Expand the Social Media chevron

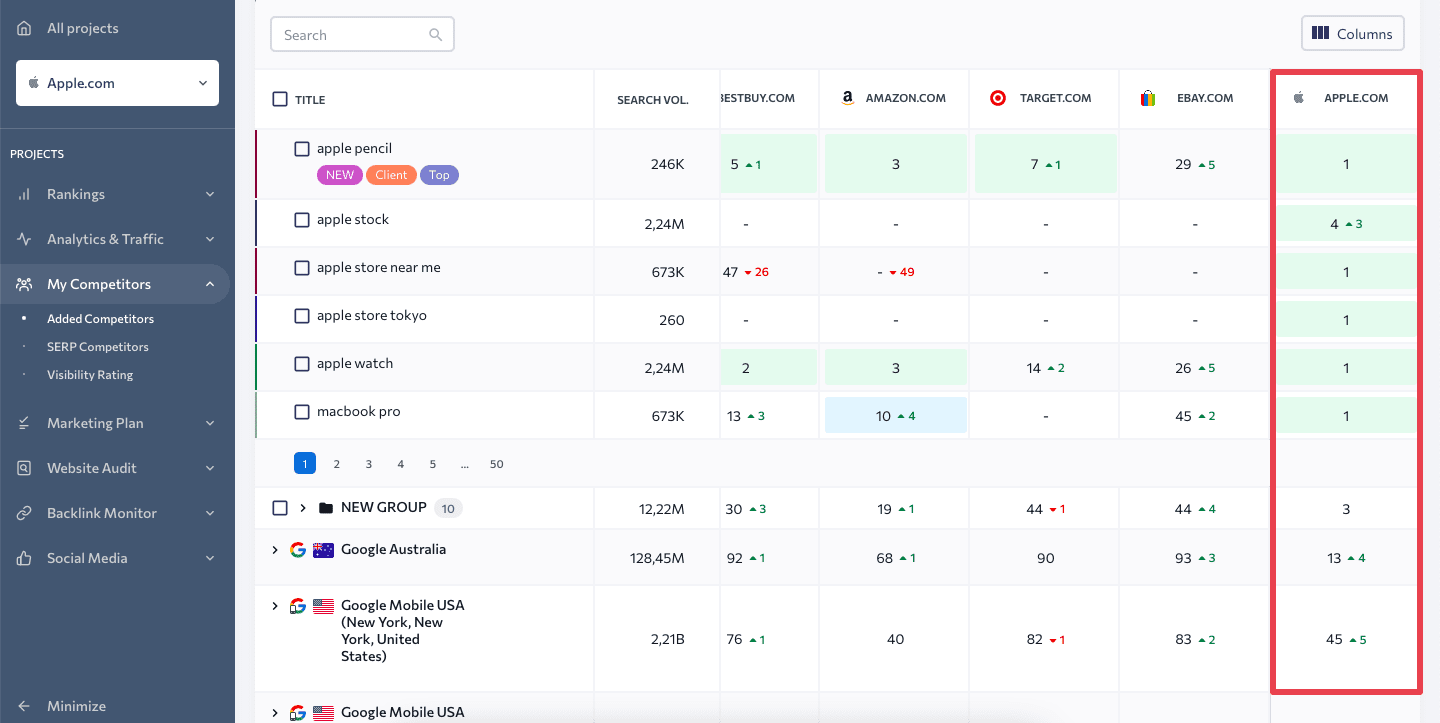tap(210, 558)
